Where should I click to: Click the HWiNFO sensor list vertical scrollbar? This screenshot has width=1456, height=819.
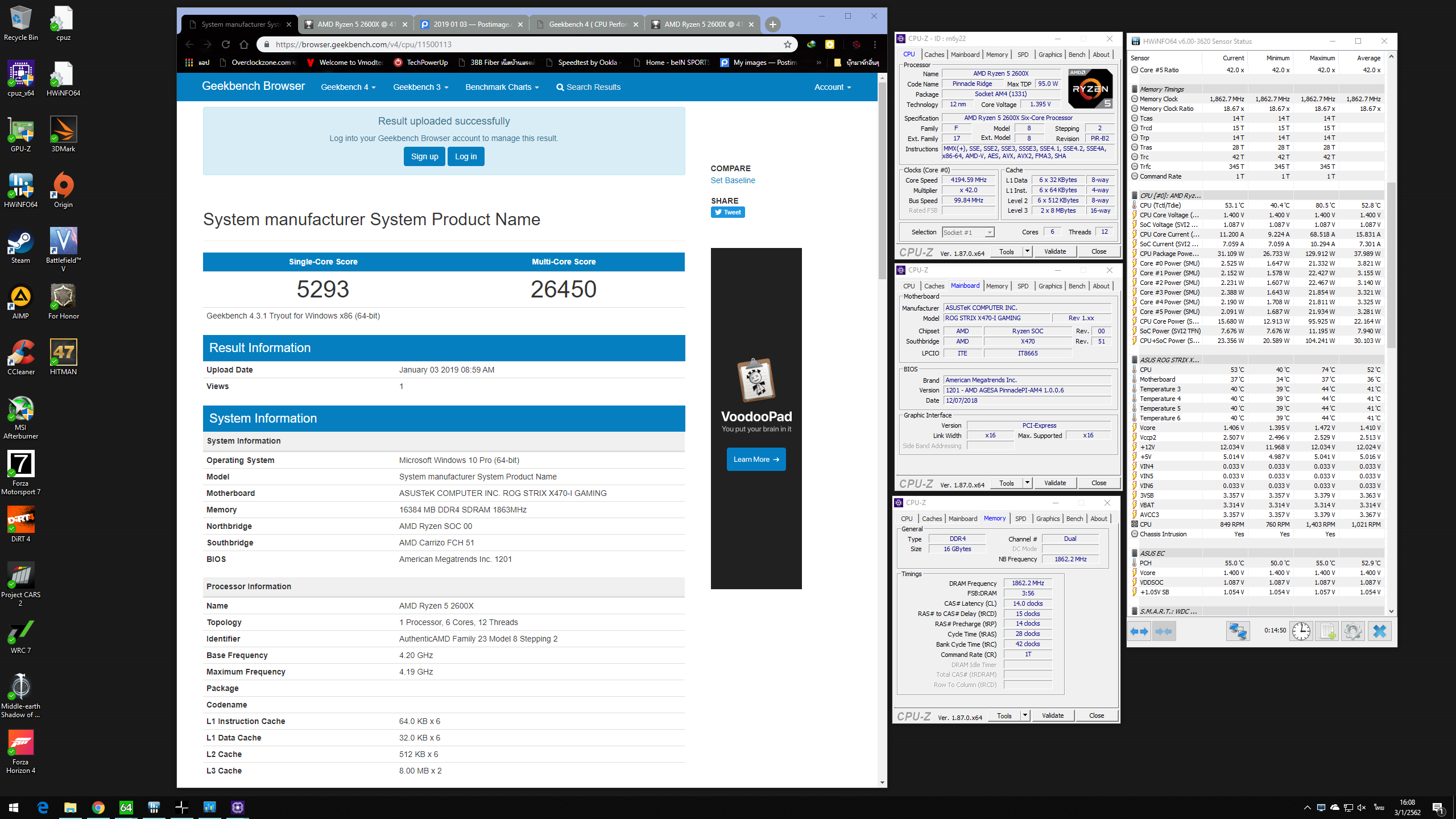pyautogui.click(x=1391, y=264)
